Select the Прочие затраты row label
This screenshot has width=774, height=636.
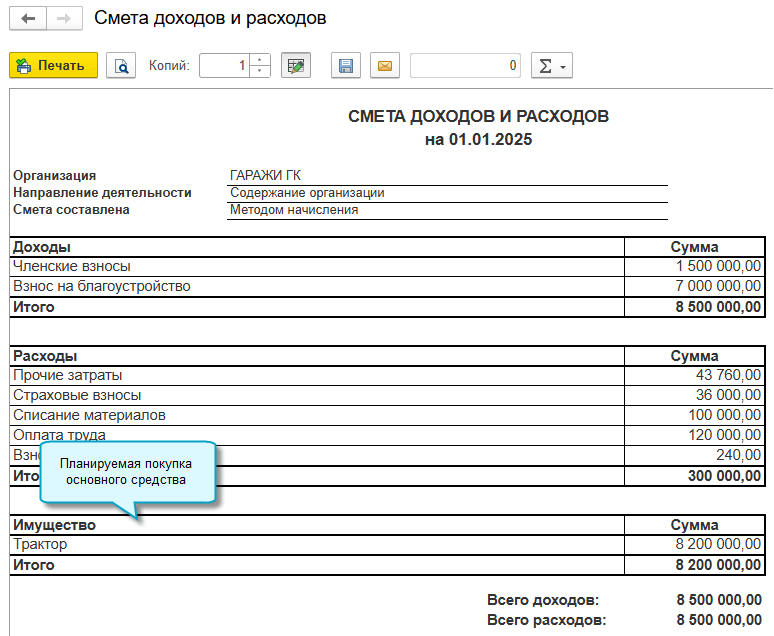(68, 375)
